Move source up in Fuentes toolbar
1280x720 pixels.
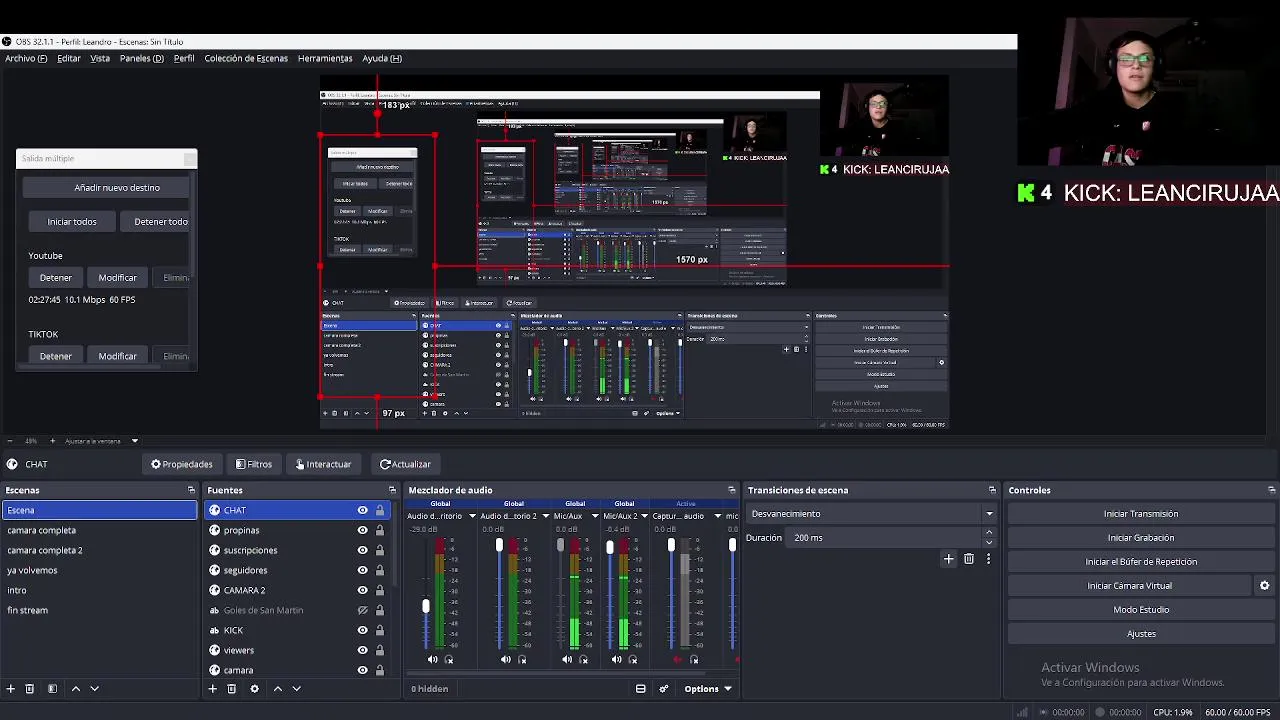pyautogui.click(x=278, y=688)
